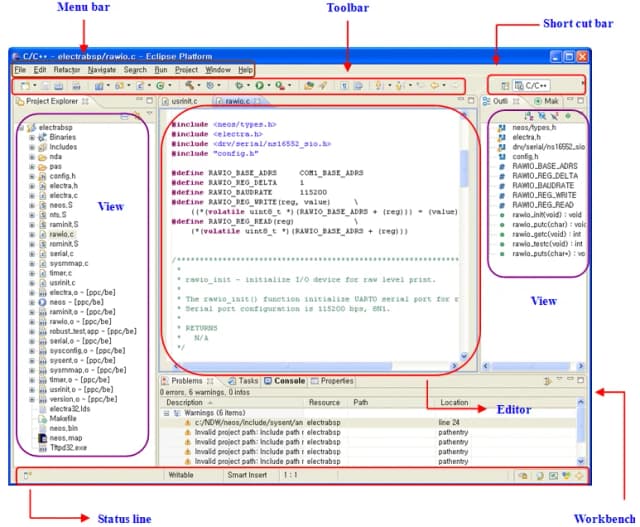Click the editor vertical scrollbar thumb

464,168
